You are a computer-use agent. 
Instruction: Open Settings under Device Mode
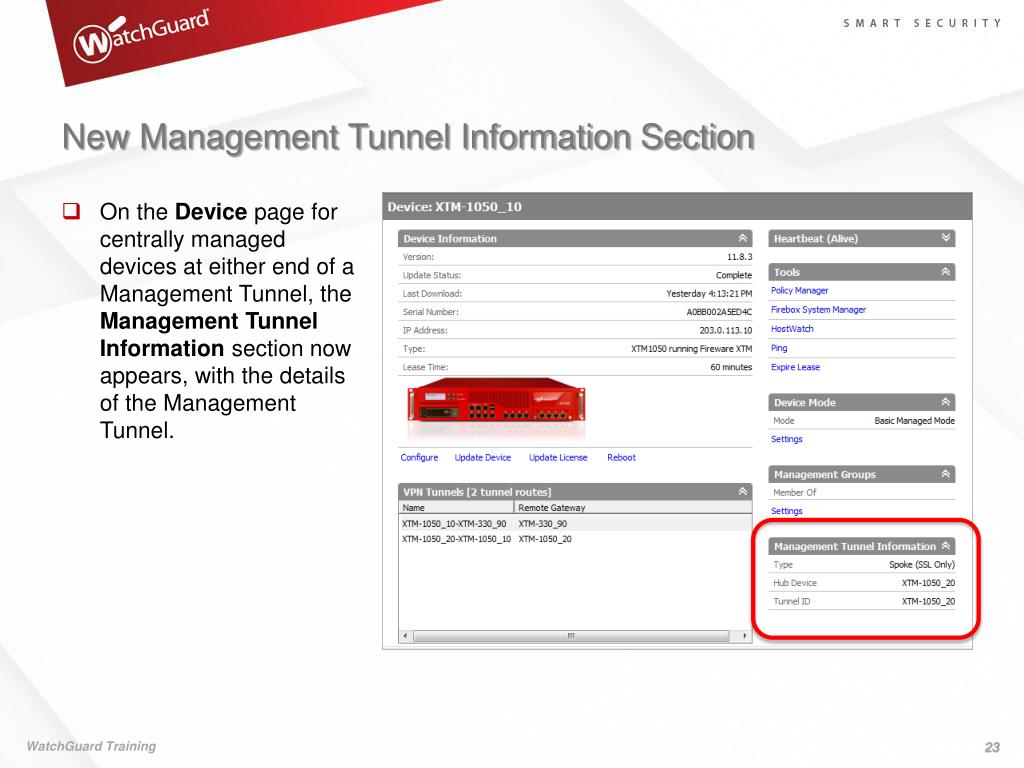coord(786,439)
